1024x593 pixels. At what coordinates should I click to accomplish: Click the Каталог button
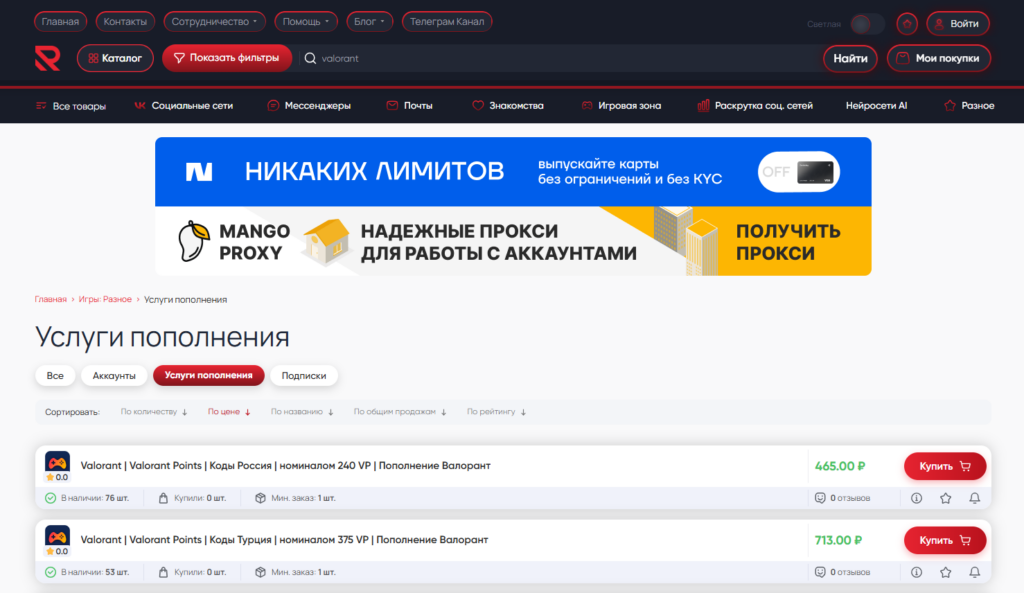115,58
